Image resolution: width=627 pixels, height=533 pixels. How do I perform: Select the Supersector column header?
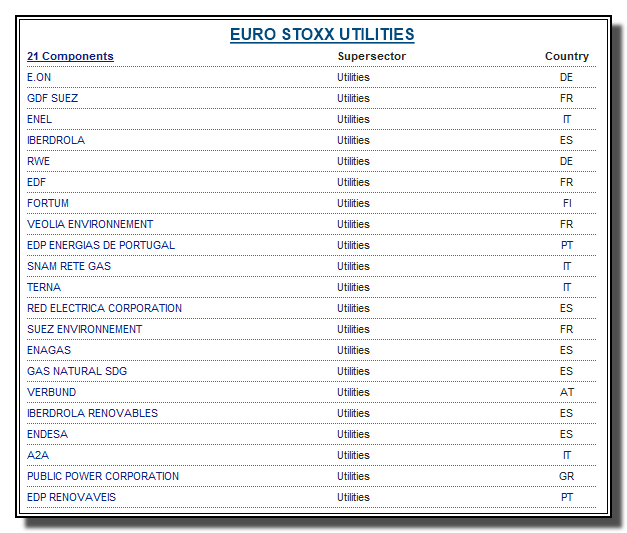pyautogui.click(x=371, y=56)
